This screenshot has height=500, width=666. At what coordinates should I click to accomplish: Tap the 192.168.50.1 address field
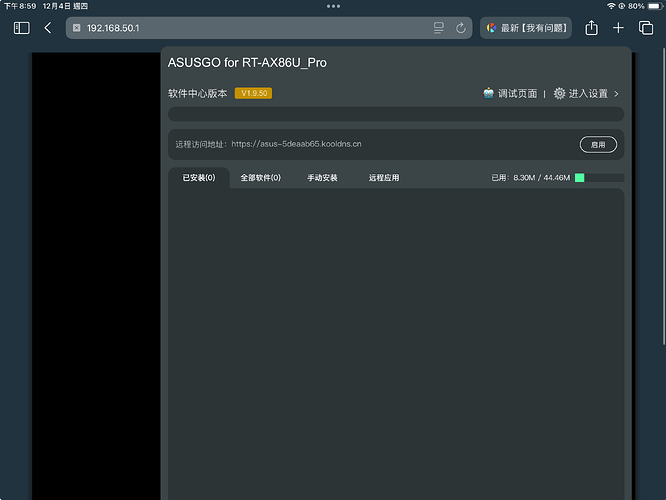(250, 28)
